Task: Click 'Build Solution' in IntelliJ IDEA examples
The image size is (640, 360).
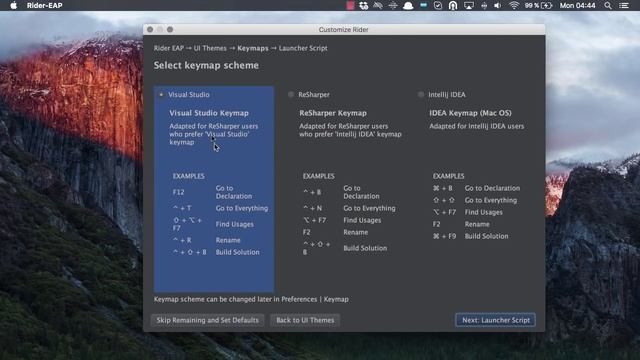Action: click(487, 236)
